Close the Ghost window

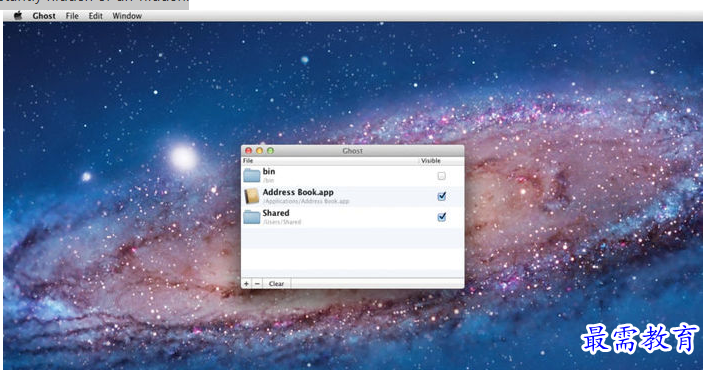[x=249, y=151]
